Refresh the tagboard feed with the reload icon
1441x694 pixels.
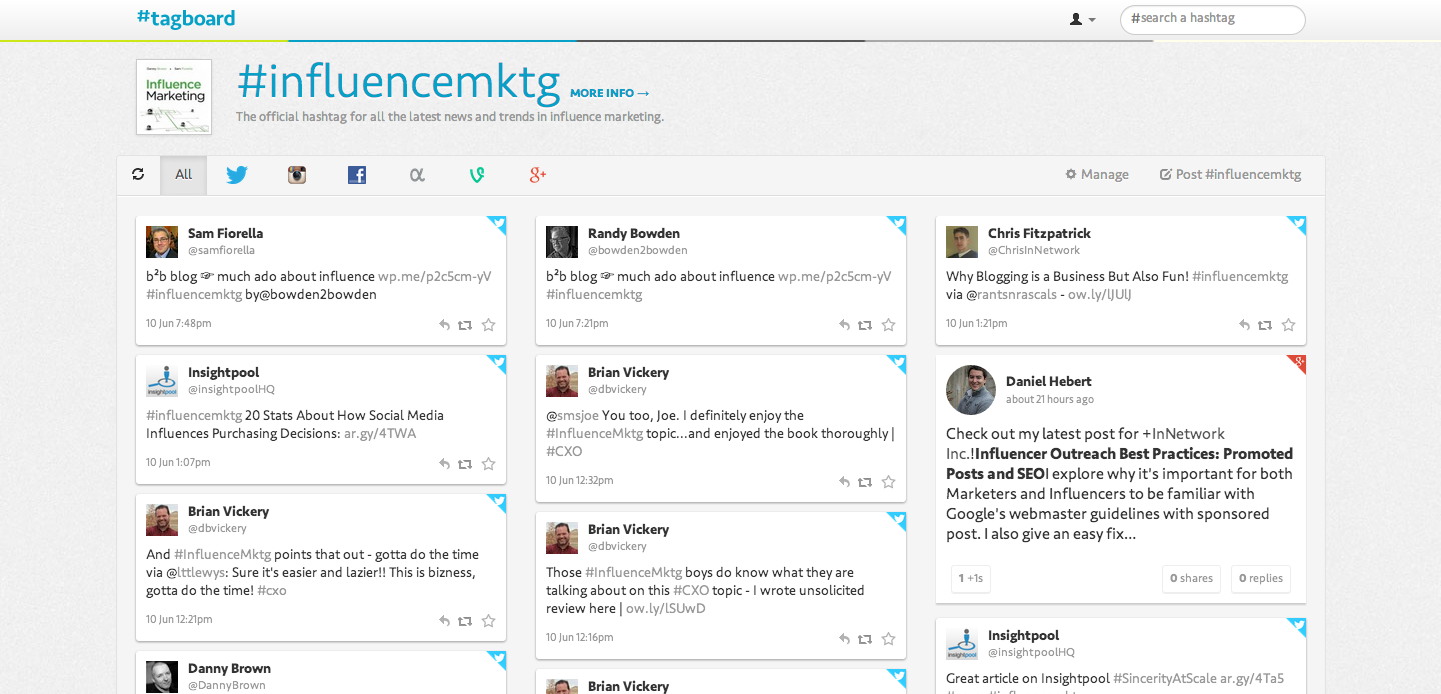138,174
